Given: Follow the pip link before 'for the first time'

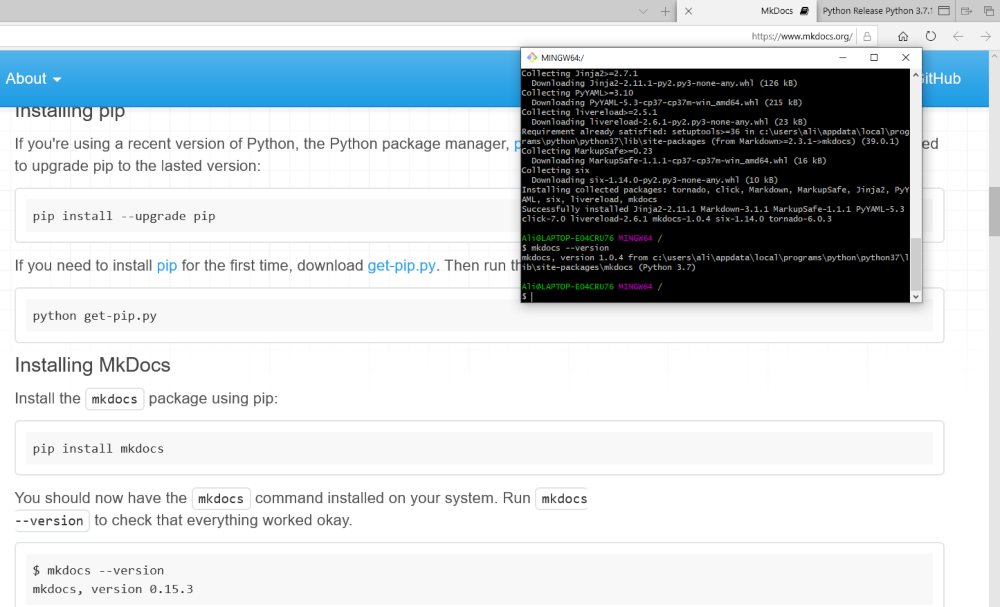Looking at the screenshot, I should point(167,266).
